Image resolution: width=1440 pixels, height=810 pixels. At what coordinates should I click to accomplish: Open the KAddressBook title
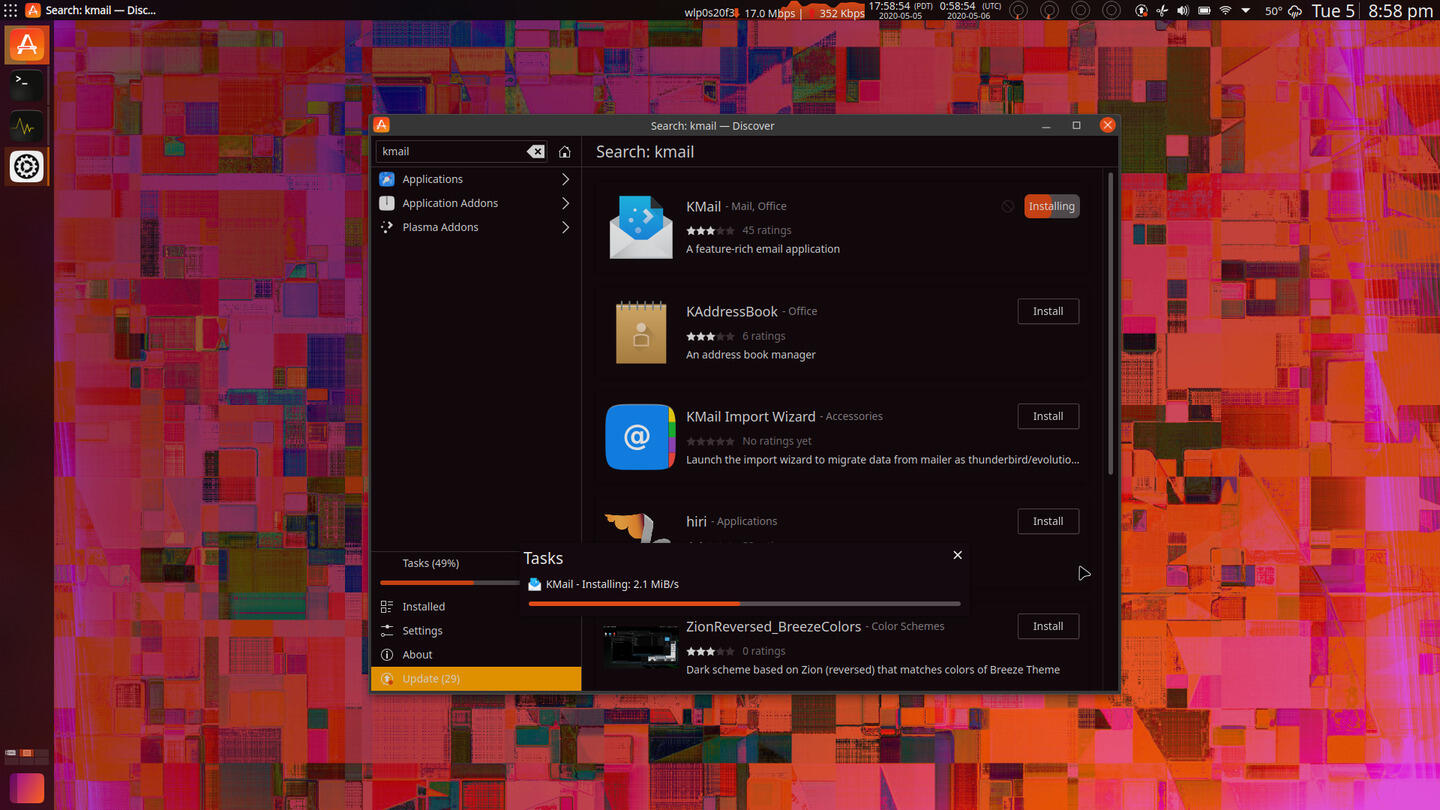tap(732, 311)
